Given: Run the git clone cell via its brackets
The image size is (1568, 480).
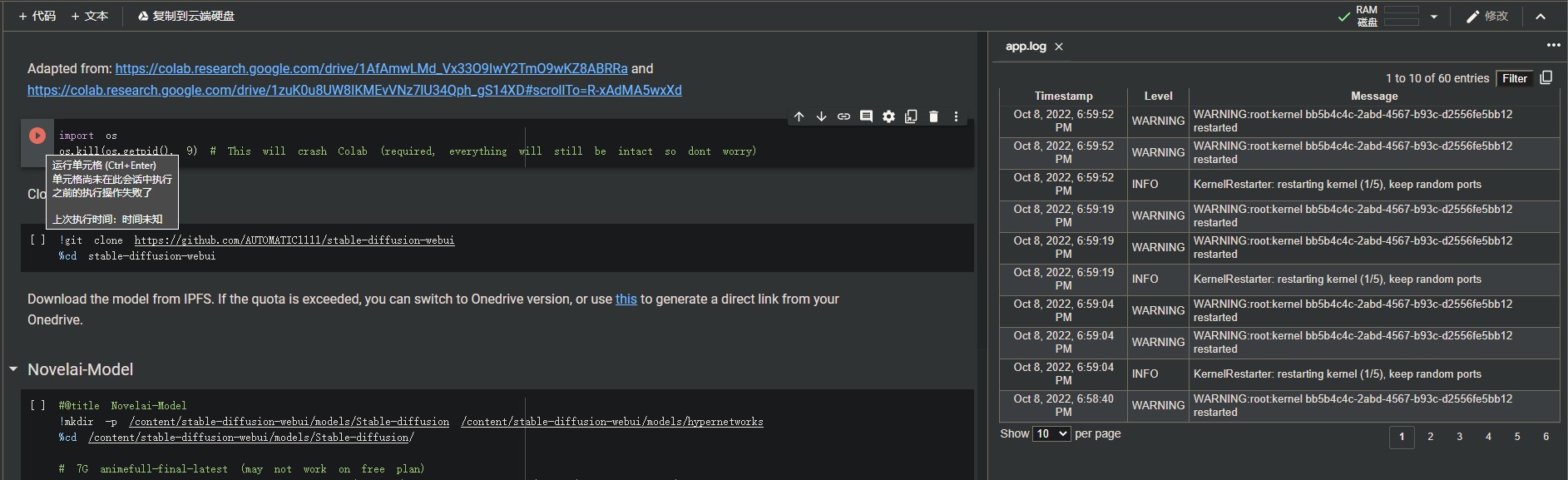Looking at the screenshot, I should [x=37, y=240].
